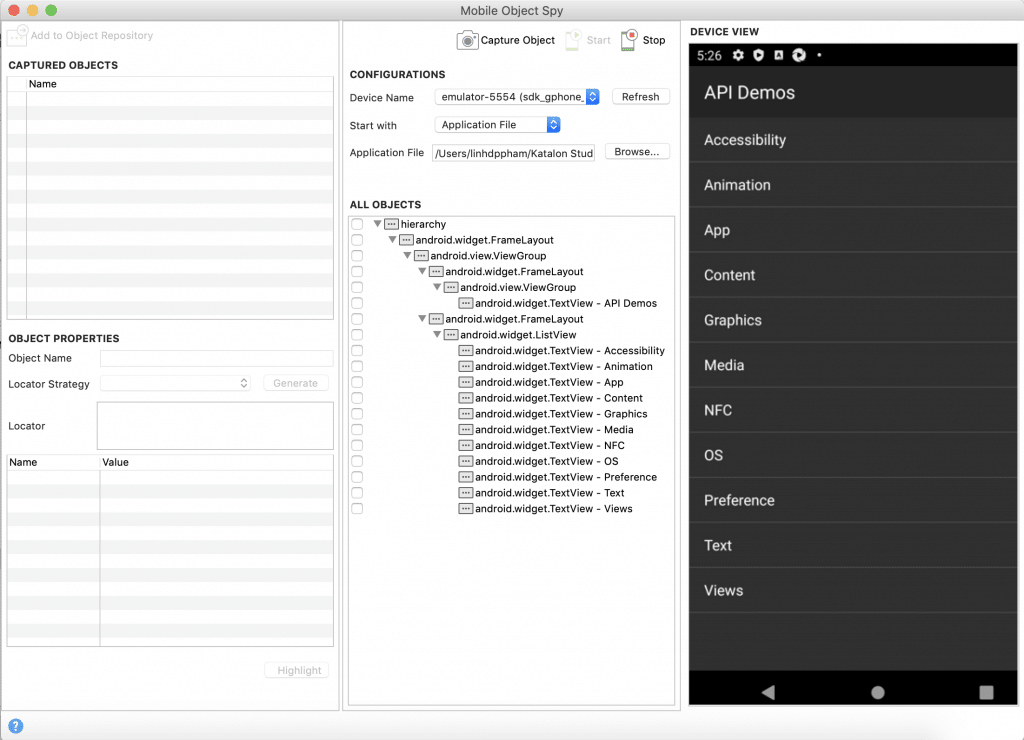1024x740 pixels.
Task: Check the box for android.widget.ListView
Action: click(357, 335)
